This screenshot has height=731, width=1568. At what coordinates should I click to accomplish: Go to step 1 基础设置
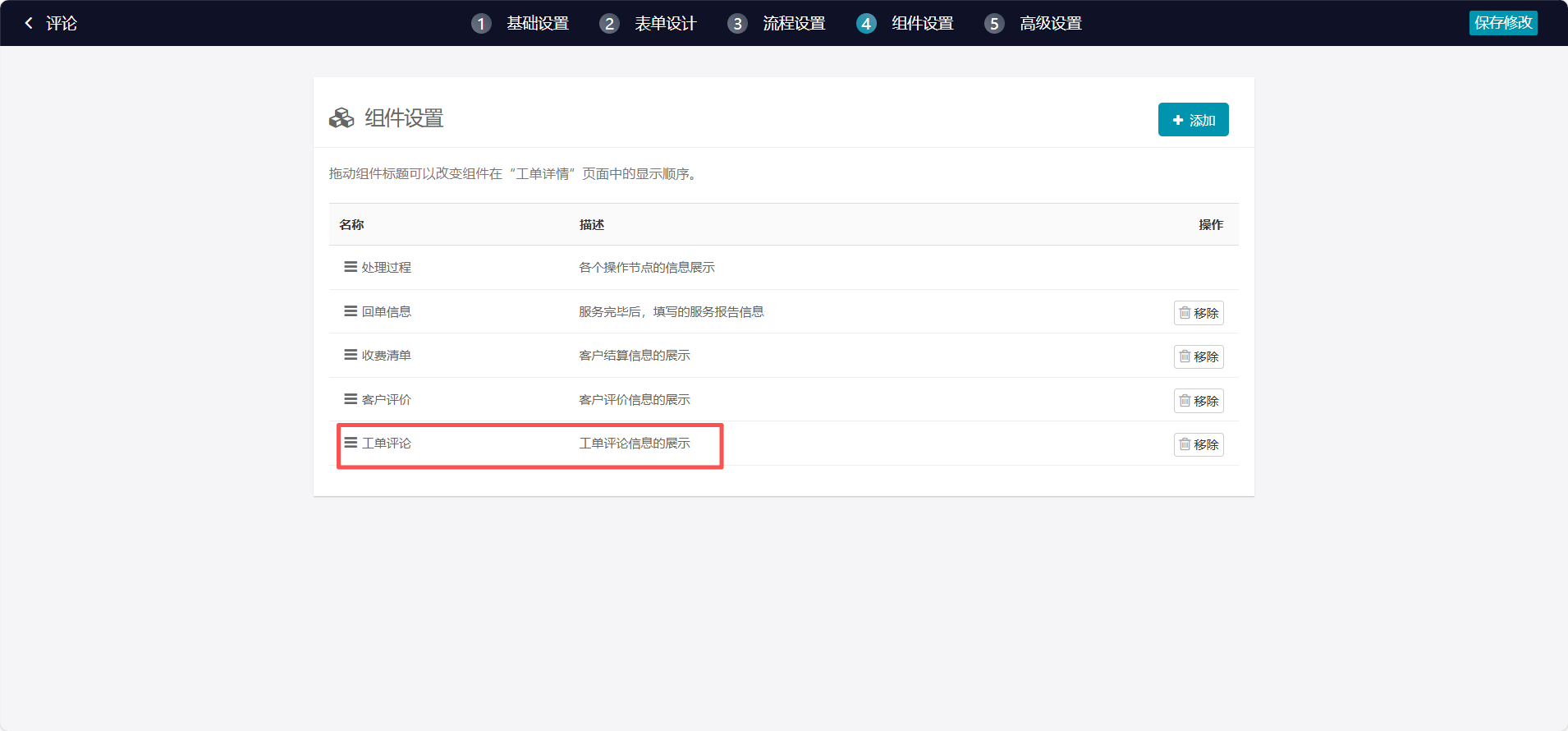tap(537, 24)
